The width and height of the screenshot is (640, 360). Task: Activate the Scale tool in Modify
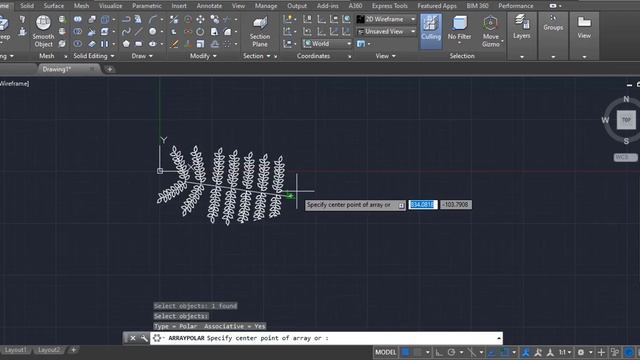point(200,44)
